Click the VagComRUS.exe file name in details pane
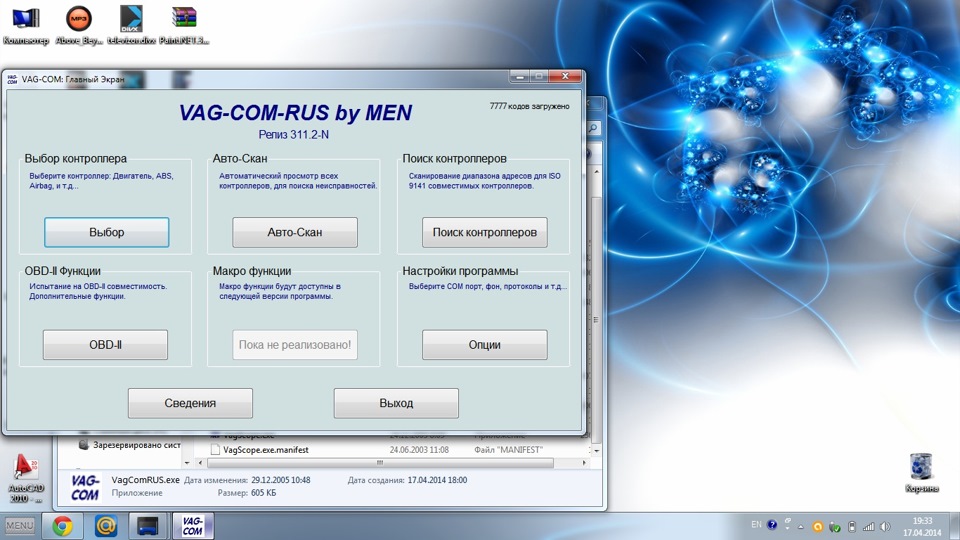 click(145, 480)
